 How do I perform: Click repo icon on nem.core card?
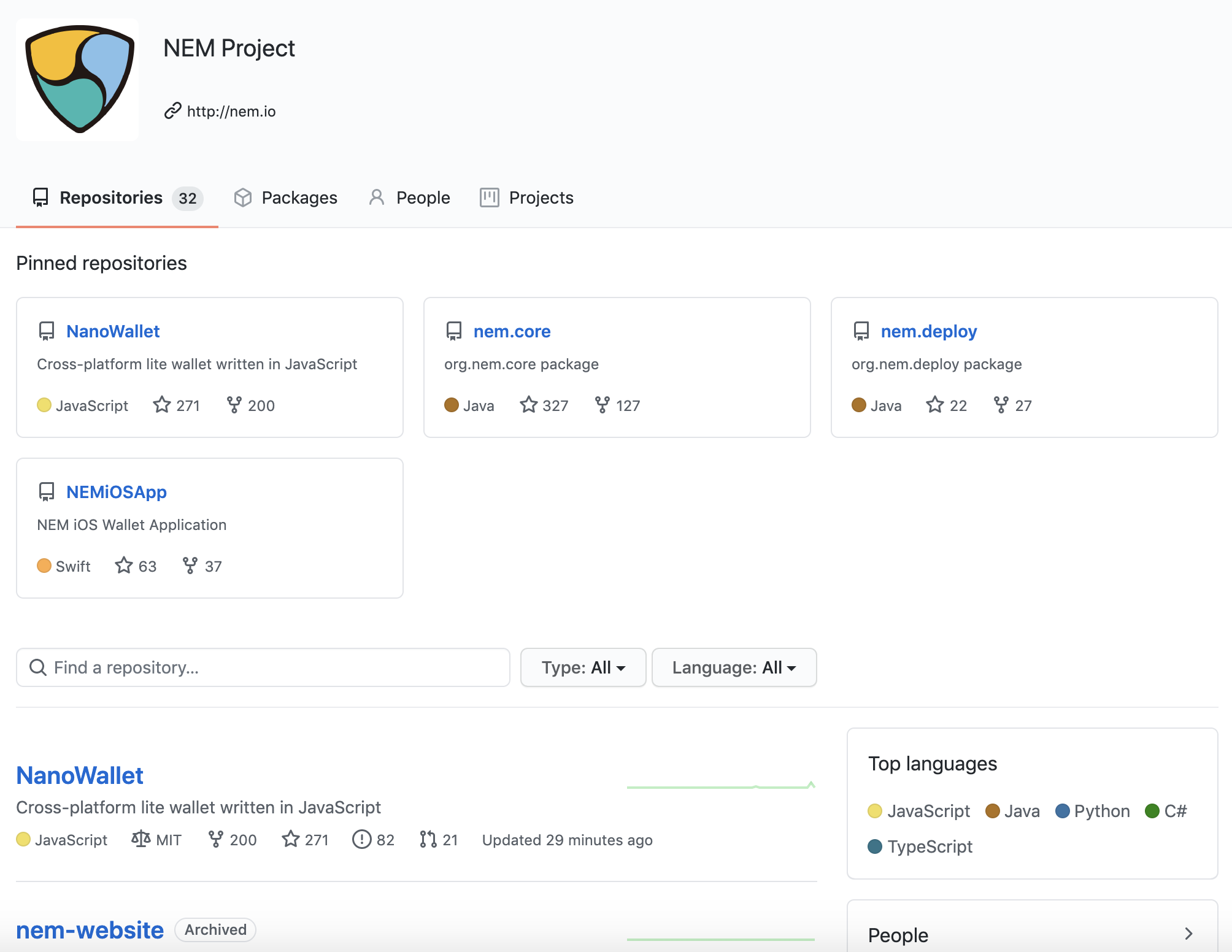point(454,331)
